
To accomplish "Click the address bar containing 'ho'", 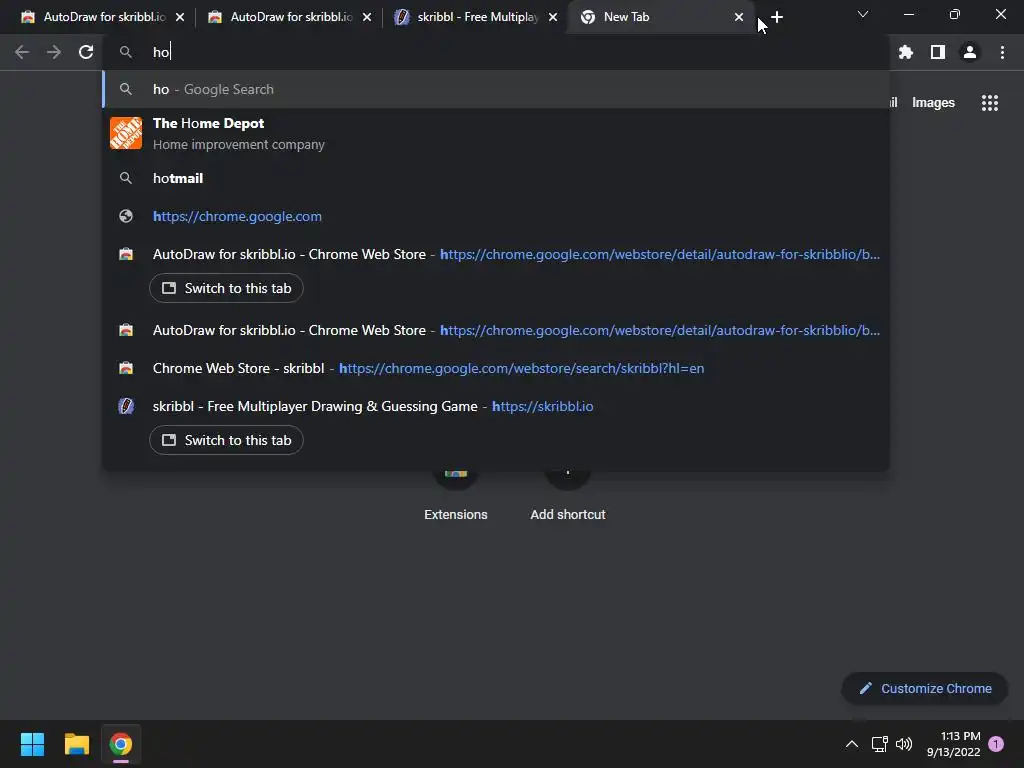I will [x=496, y=52].
